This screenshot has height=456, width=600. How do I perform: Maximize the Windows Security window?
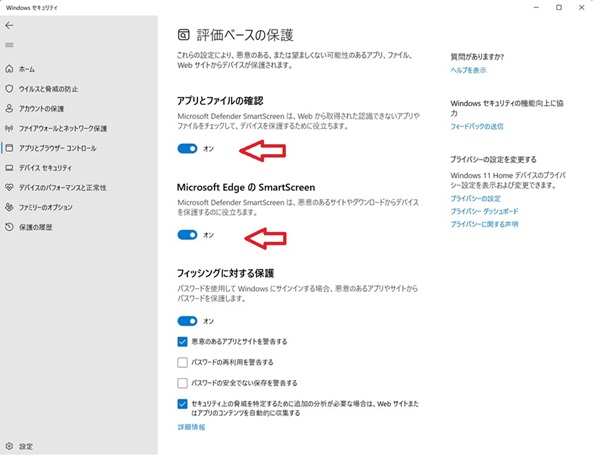tap(559, 7)
